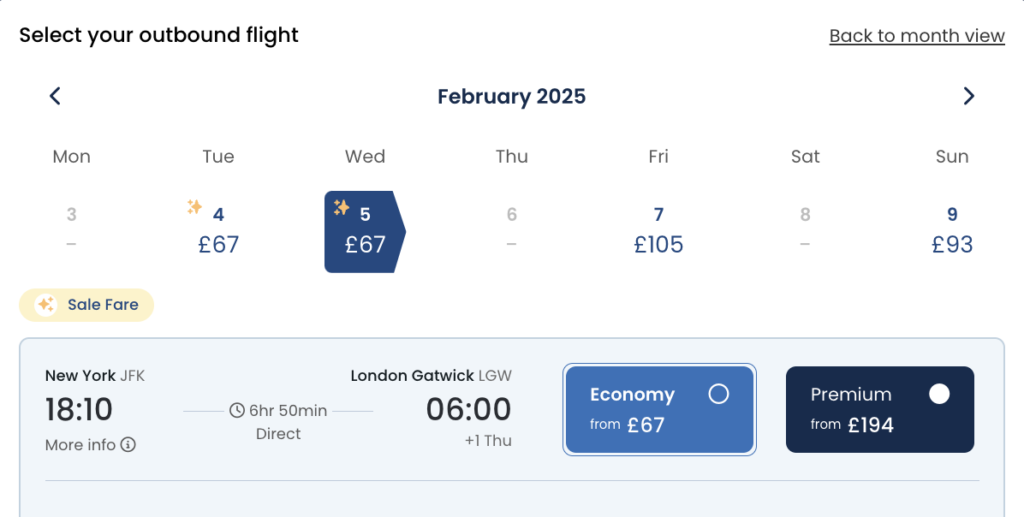This screenshot has width=1024, height=517.
Task: Select the Wednesday 5 date tile
Action: point(364,232)
